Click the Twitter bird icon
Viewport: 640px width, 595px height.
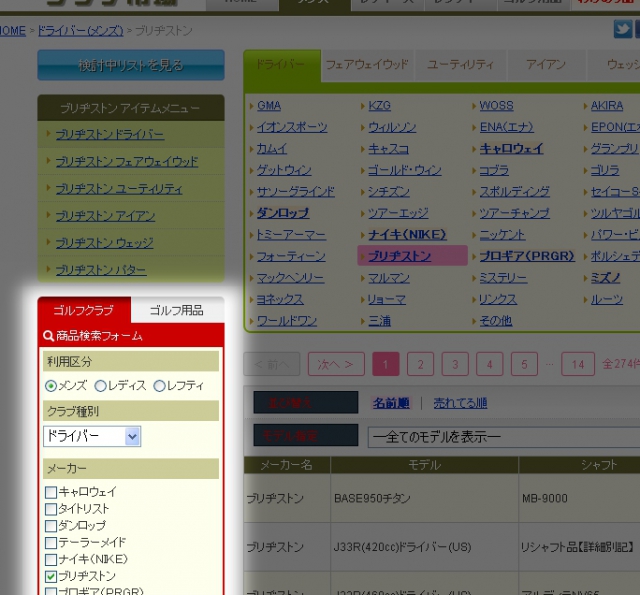(x=622, y=29)
